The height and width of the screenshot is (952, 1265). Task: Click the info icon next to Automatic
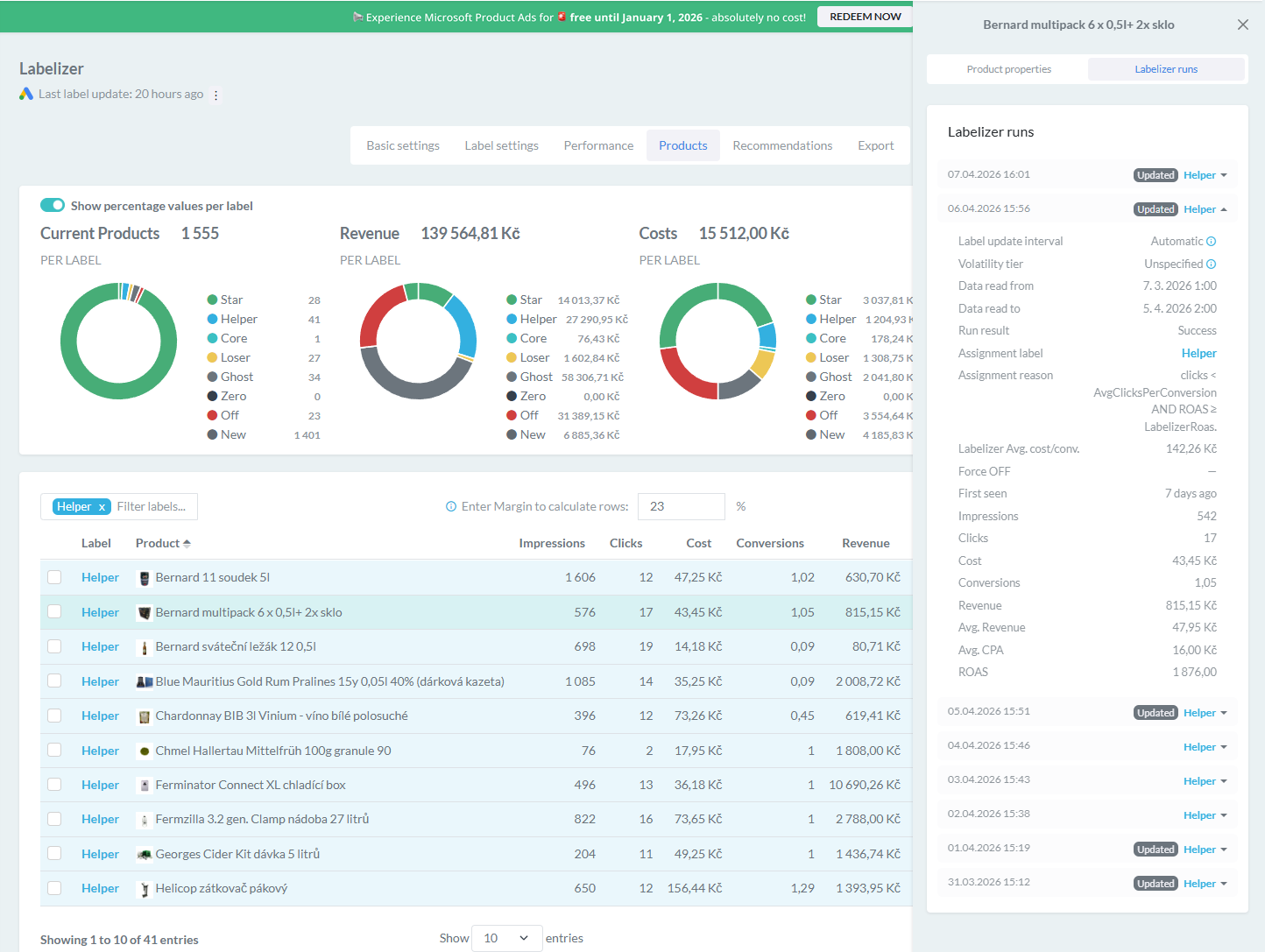coord(1211,242)
